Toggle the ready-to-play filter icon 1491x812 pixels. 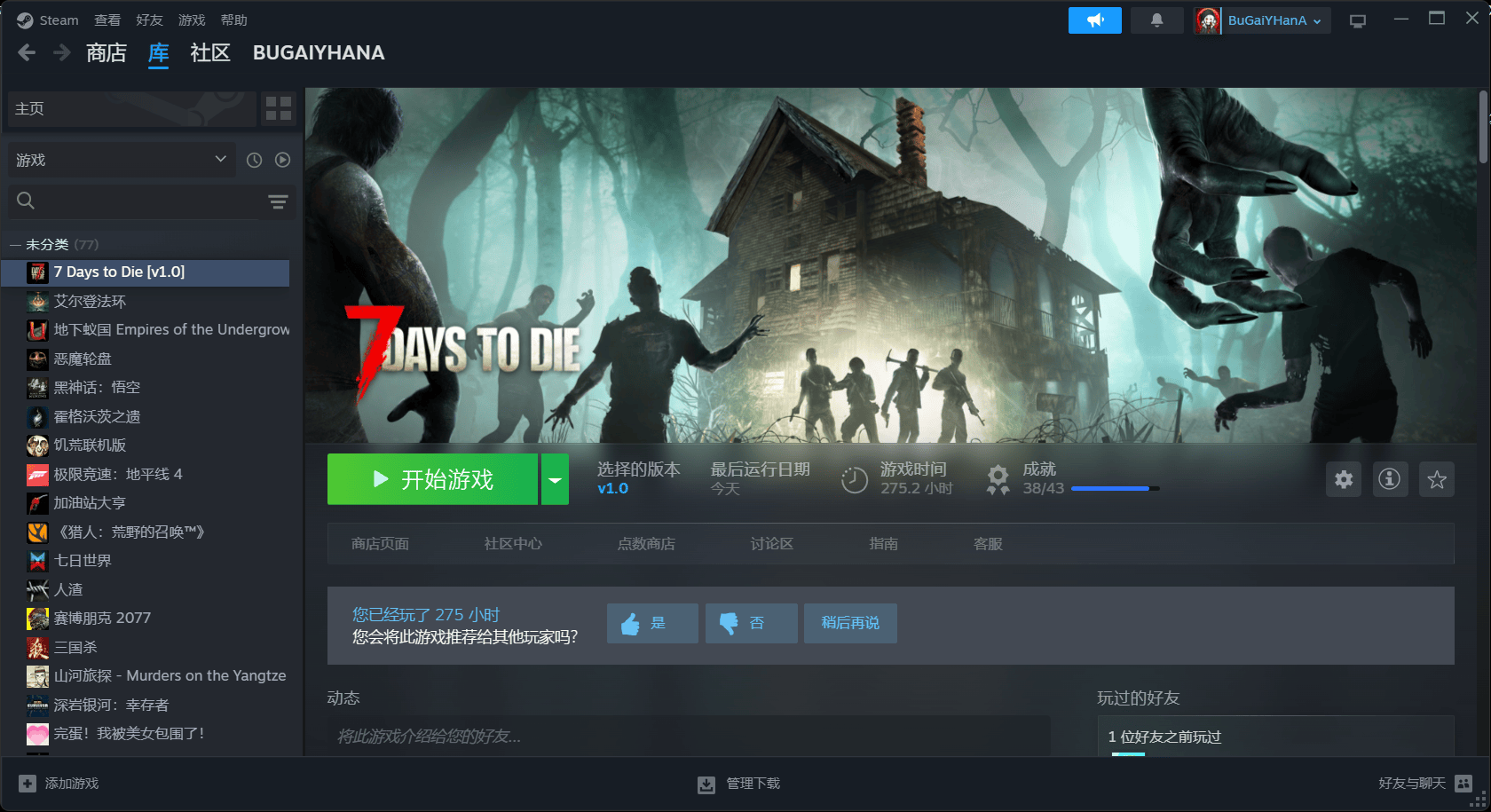coord(282,160)
